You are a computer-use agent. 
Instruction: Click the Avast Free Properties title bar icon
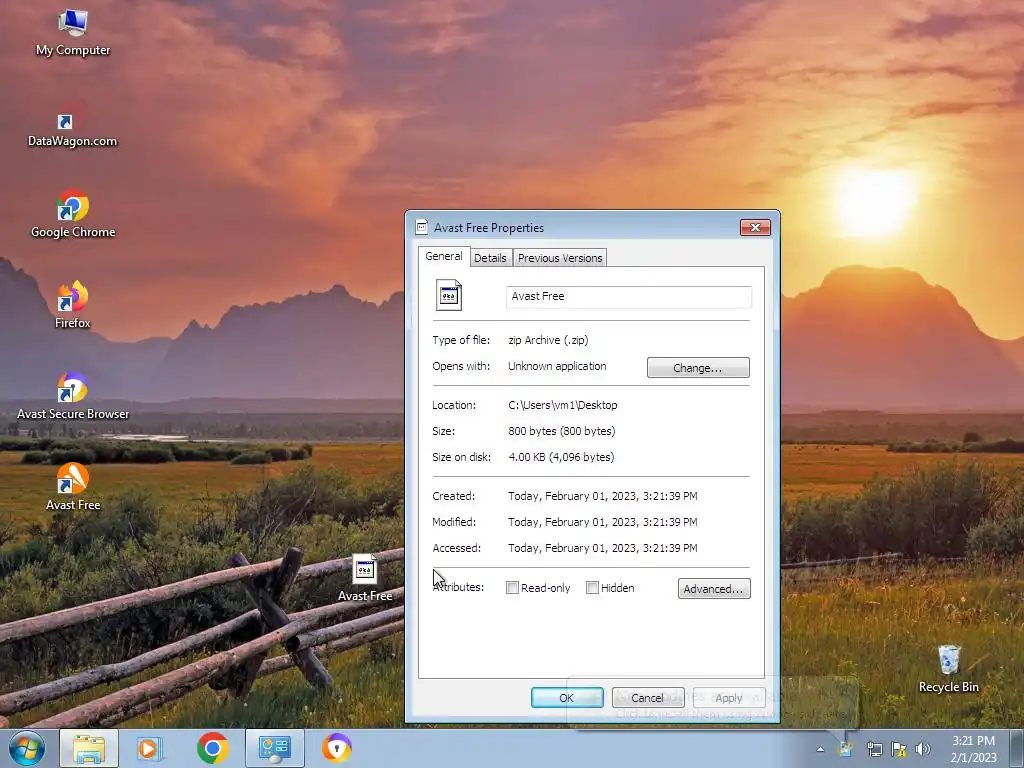[x=422, y=227]
